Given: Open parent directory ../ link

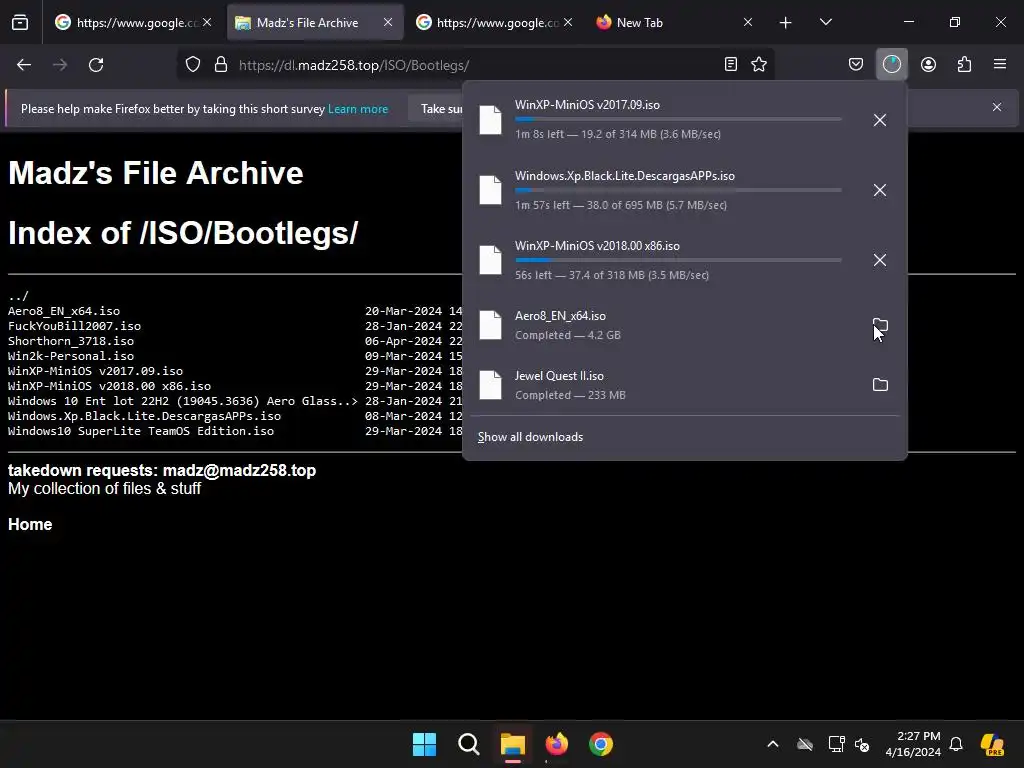Looking at the screenshot, I should [18, 296].
